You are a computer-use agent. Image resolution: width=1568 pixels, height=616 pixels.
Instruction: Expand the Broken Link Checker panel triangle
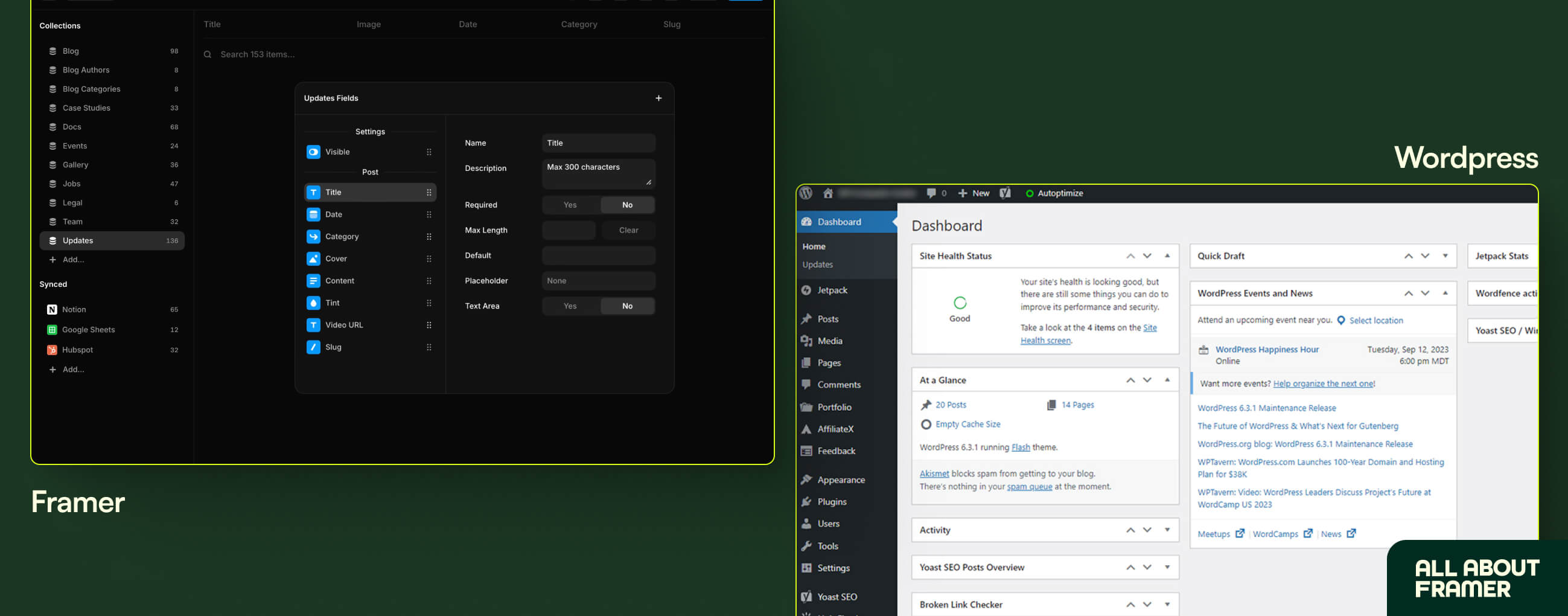1167,605
